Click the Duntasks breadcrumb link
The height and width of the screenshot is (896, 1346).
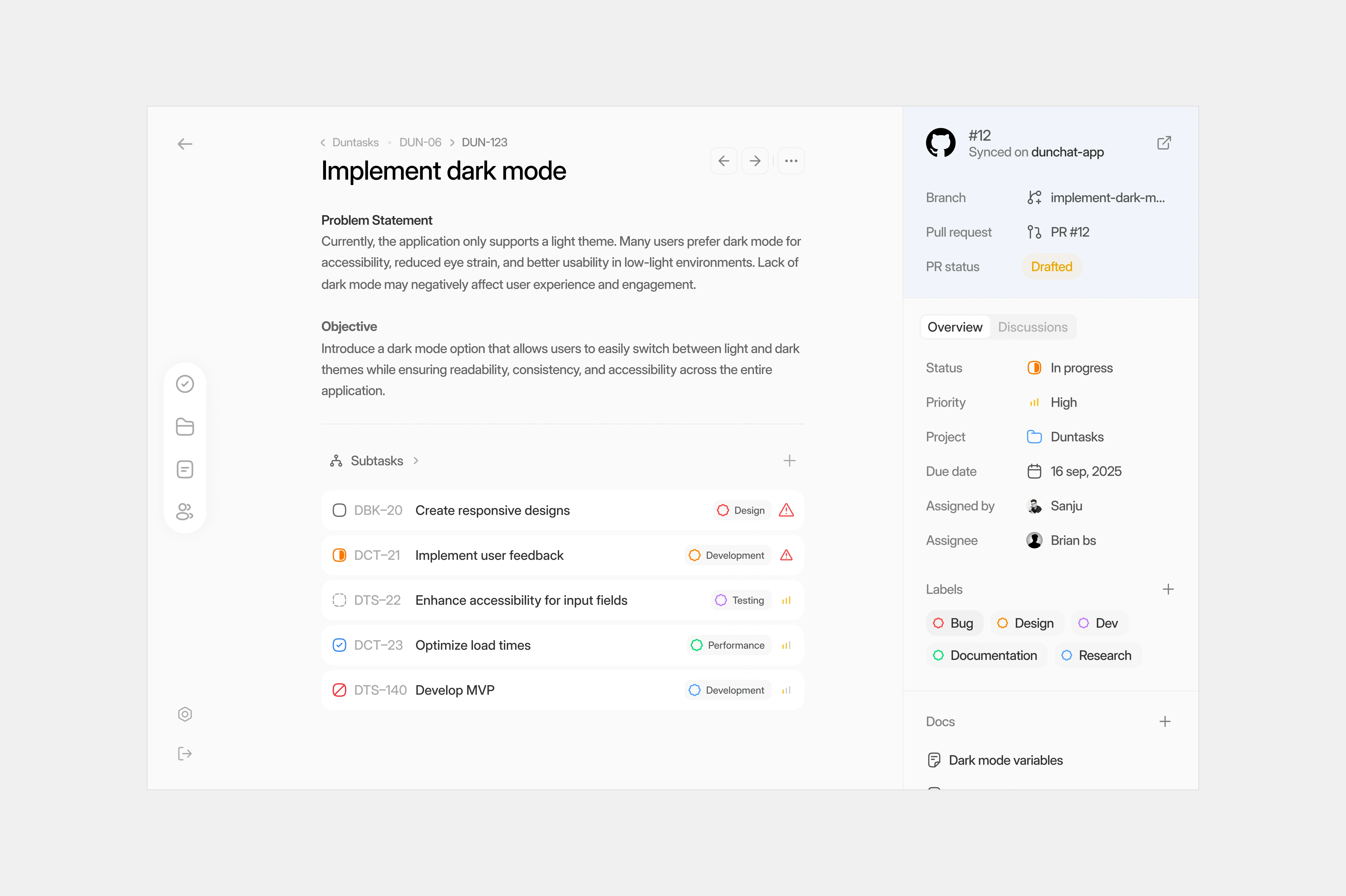(355, 142)
